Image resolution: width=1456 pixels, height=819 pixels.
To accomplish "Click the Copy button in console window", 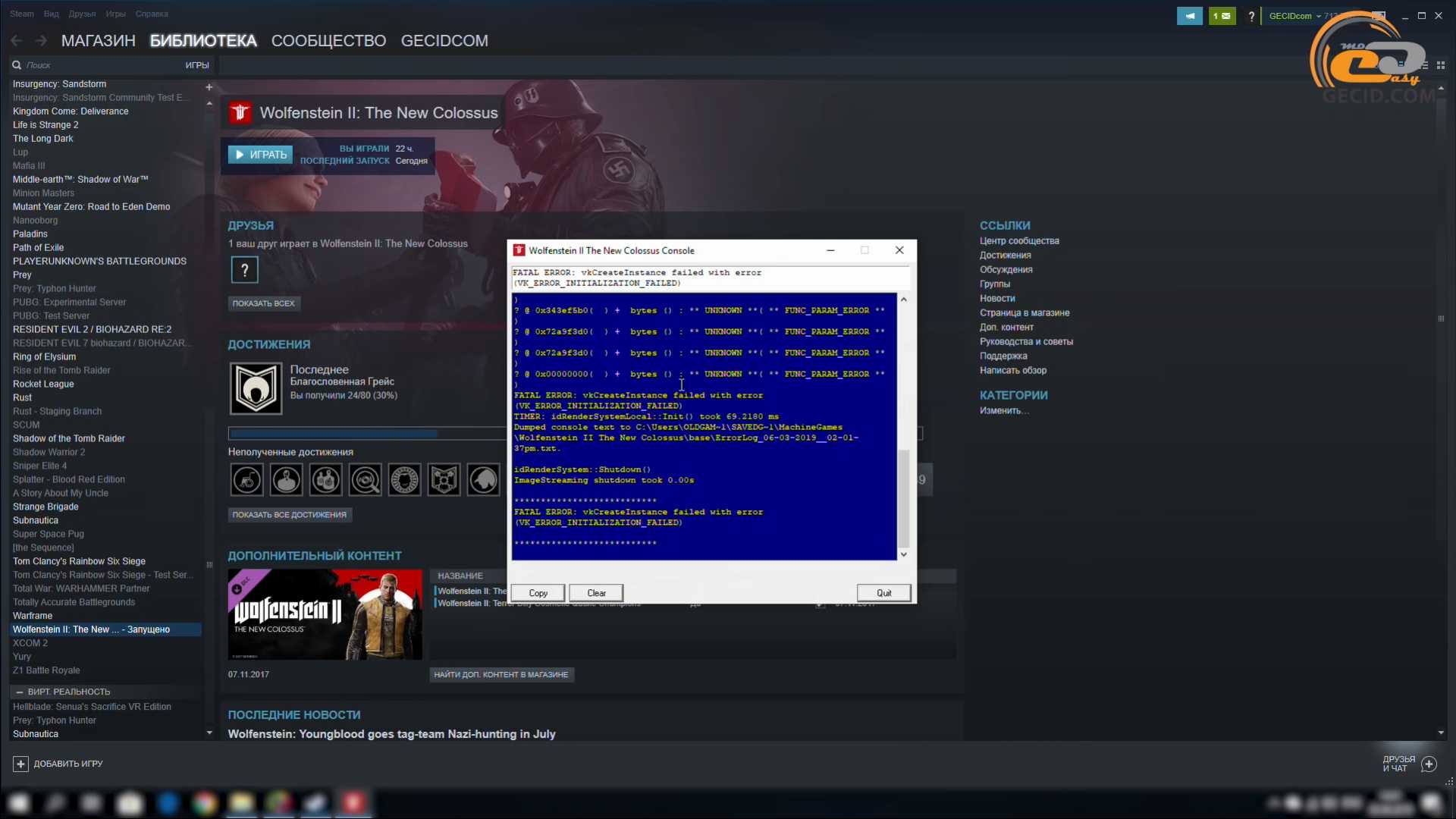I will click(538, 593).
